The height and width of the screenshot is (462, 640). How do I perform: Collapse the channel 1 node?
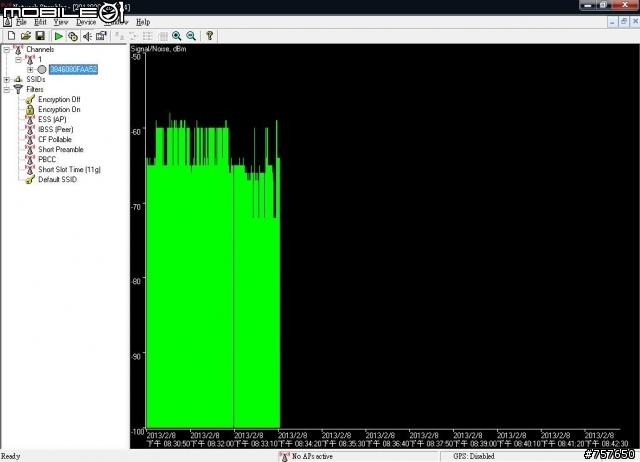tap(18, 60)
